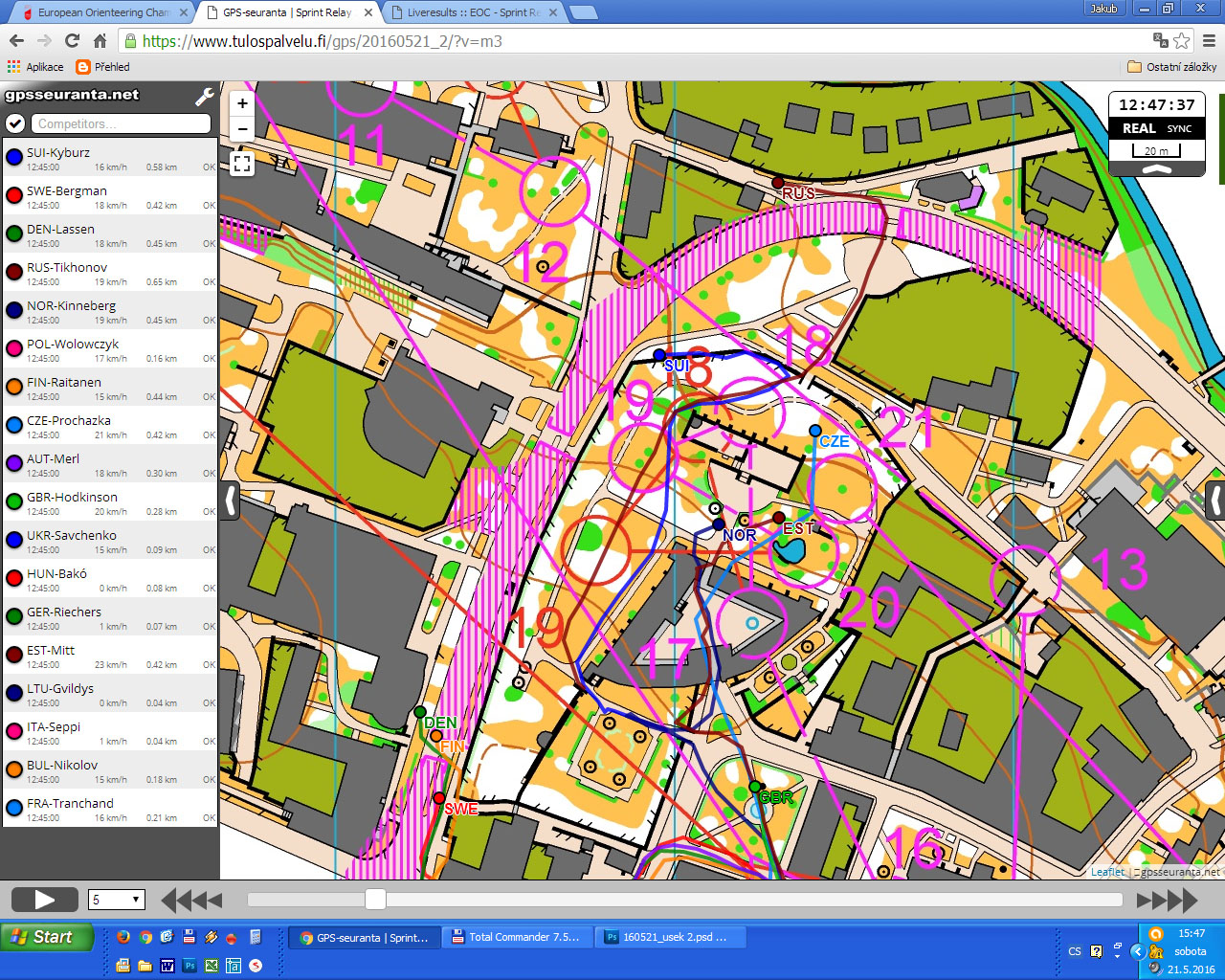Toggle fullscreen map view
1225x980 pixels.
(x=242, y=164)
